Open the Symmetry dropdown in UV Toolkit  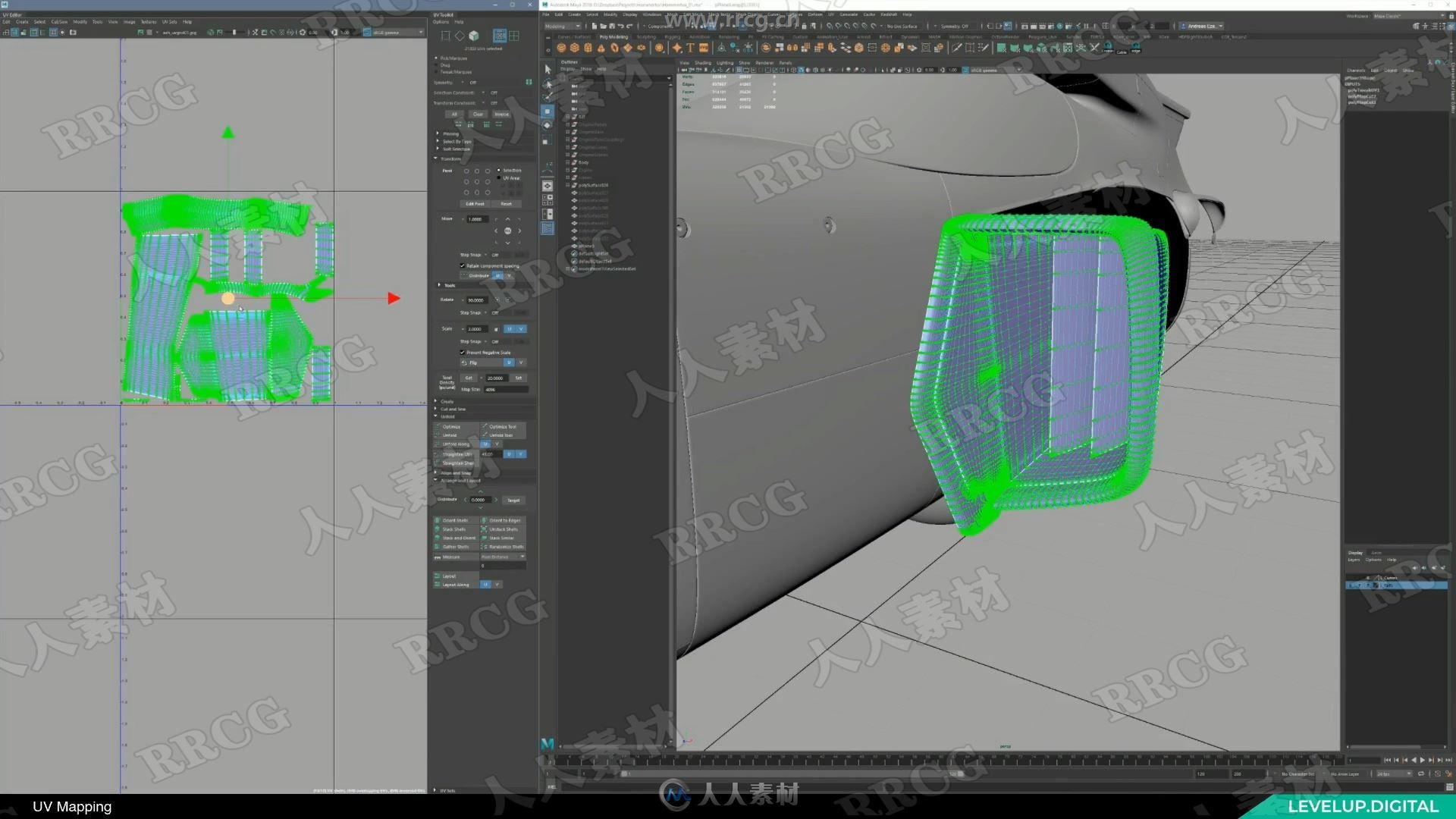[x=464, y=83]
